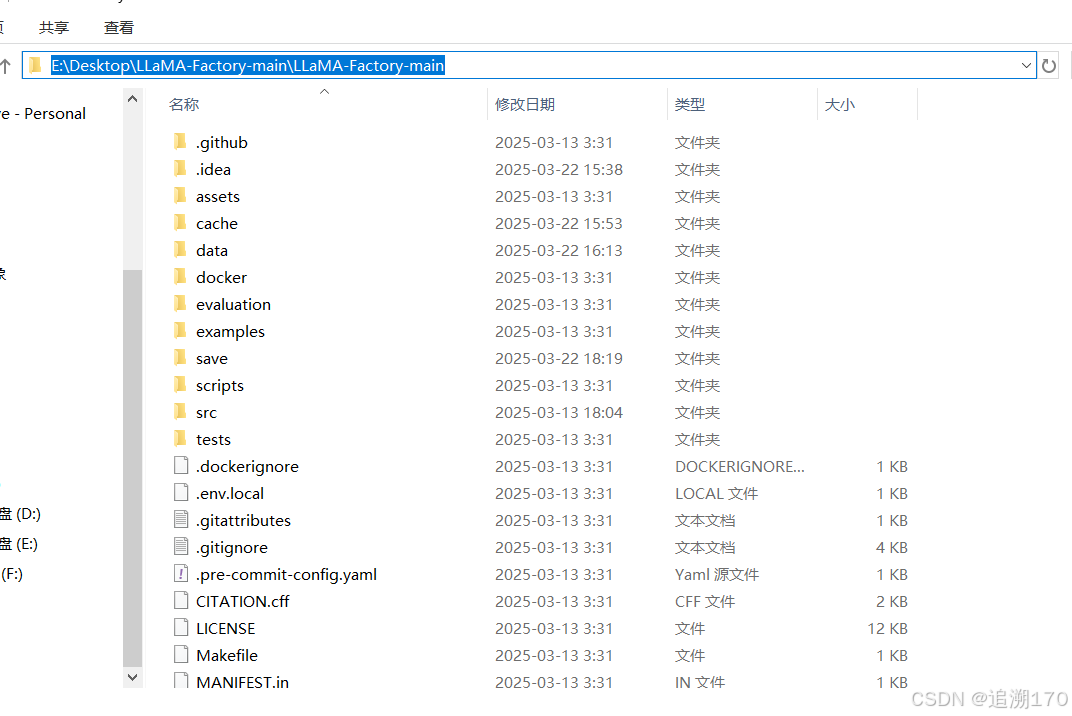Select the assets folder name
The width and height of the screenshot is (1072, 716).
pyautogui.click(x=218, y=196)
